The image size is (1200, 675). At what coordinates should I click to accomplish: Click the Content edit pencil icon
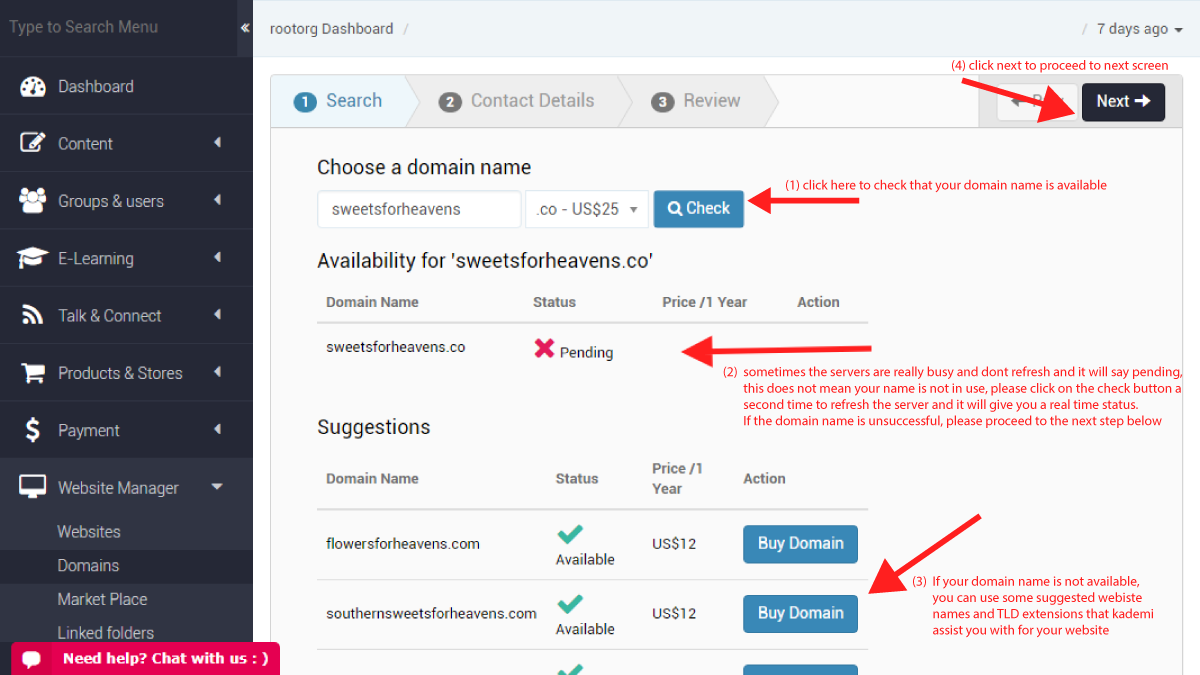pos(33,143)
